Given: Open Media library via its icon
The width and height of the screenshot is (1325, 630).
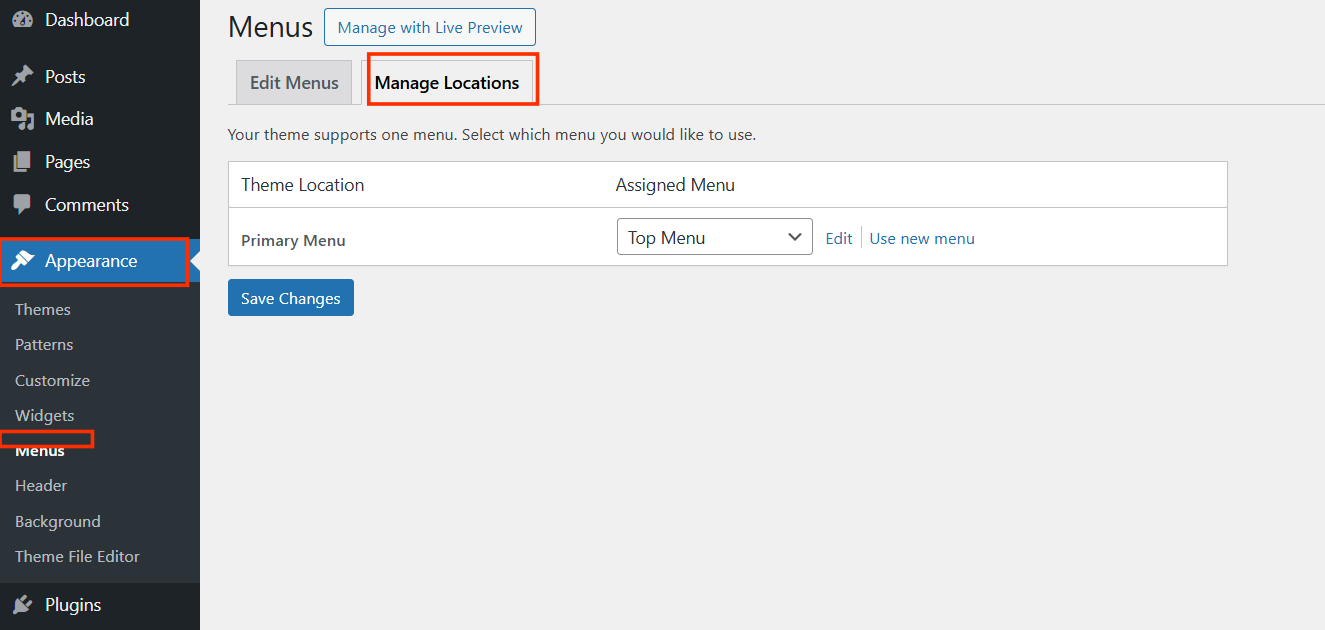Looking at the screenshot, I should pos(23,118).
